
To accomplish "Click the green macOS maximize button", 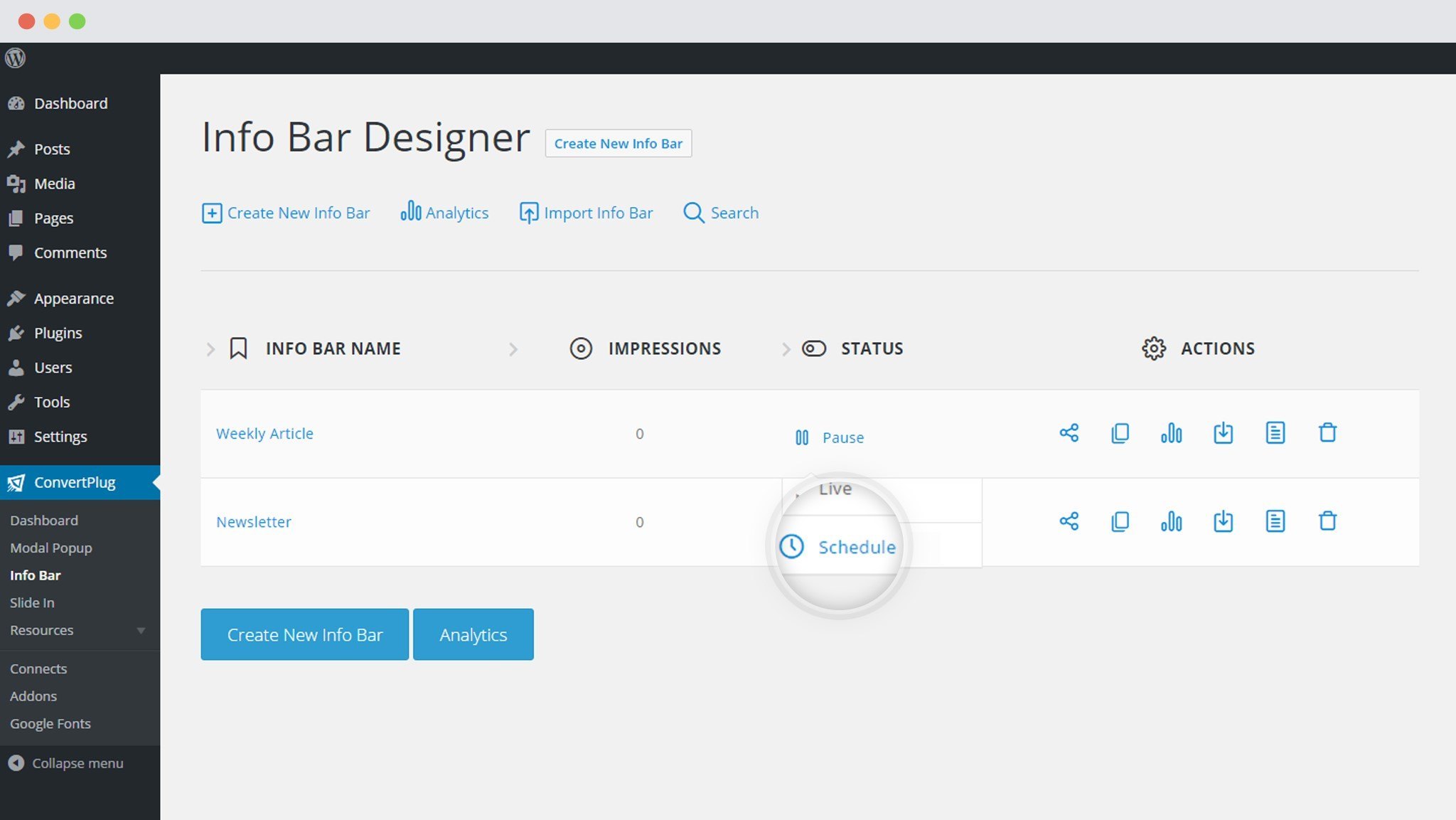I will [x=77, y=21].
